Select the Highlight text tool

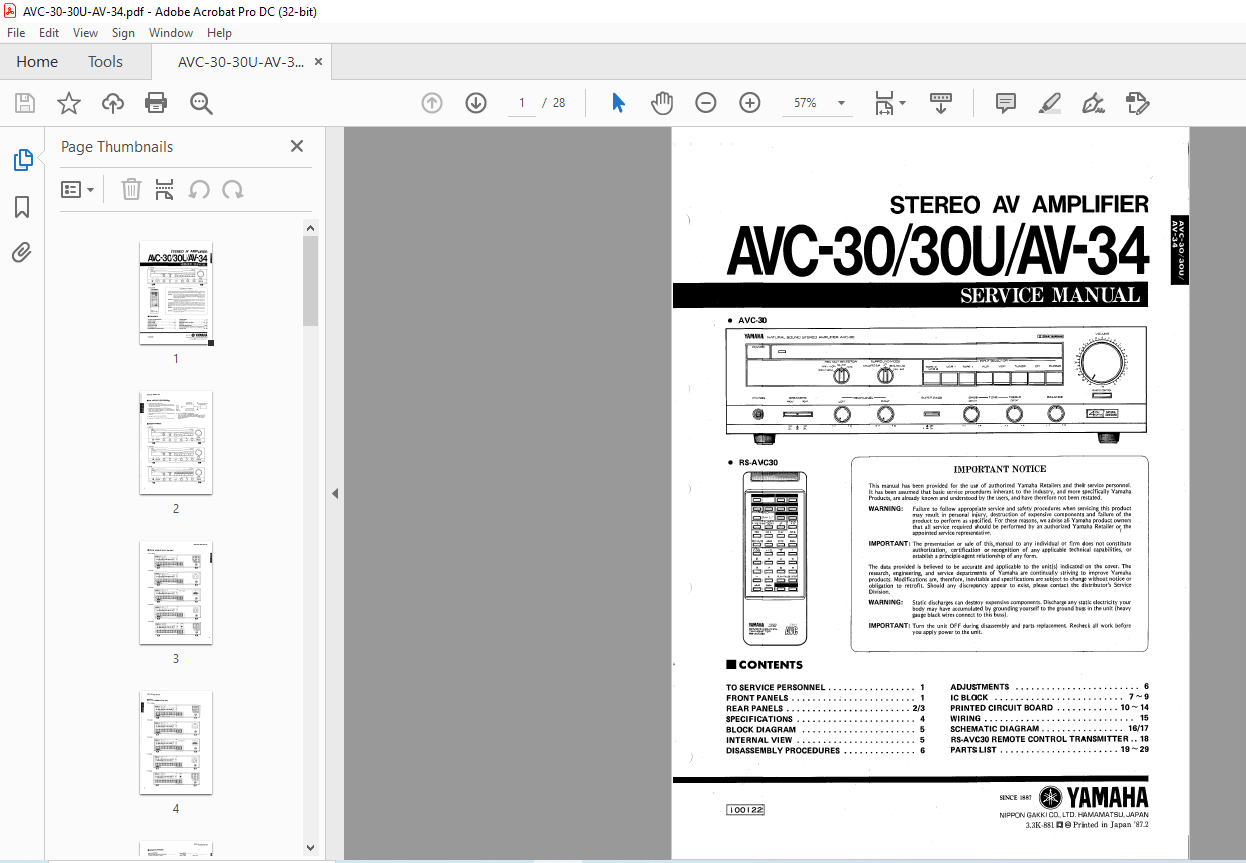coord(1049,103)
